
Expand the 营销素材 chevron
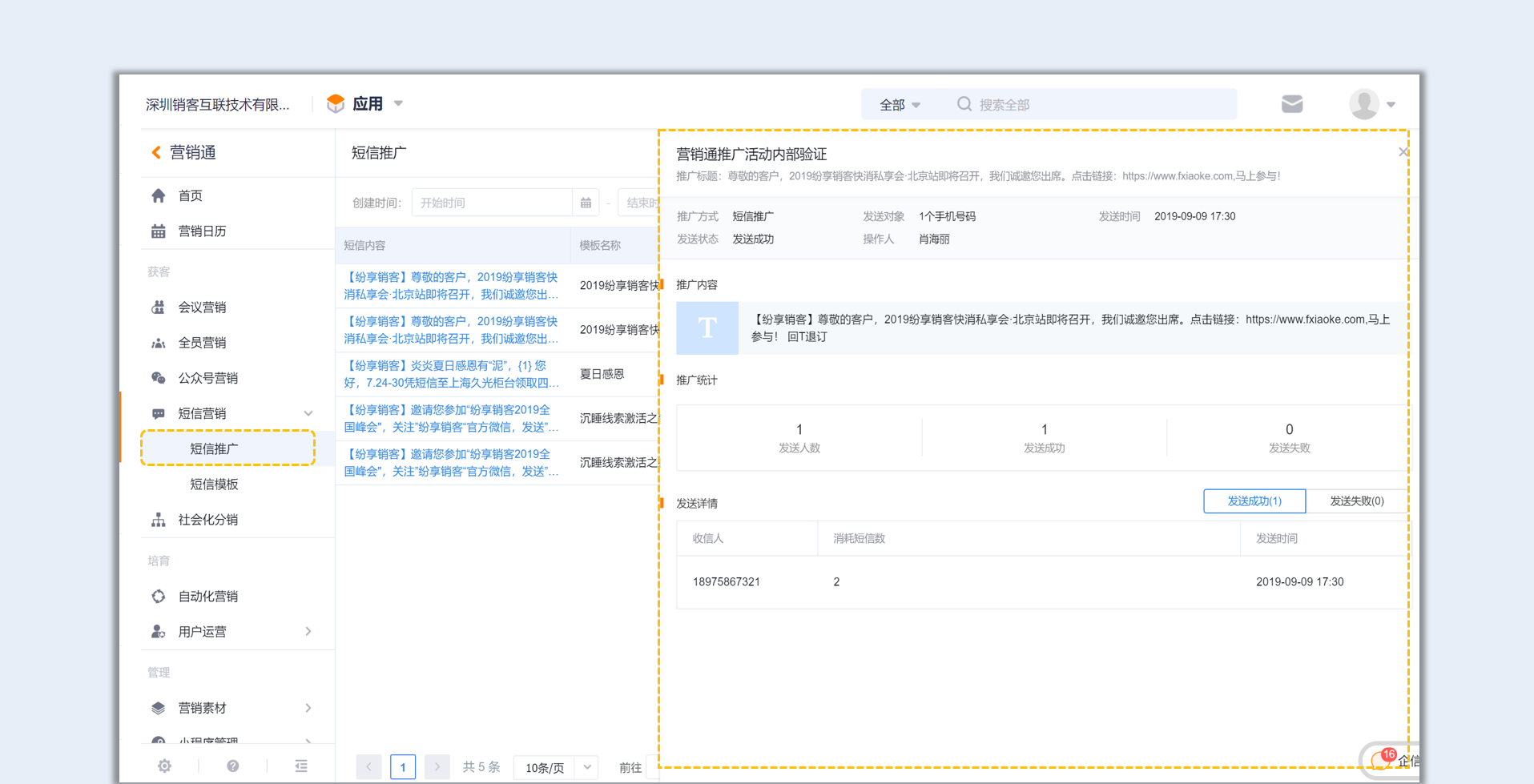308,708
